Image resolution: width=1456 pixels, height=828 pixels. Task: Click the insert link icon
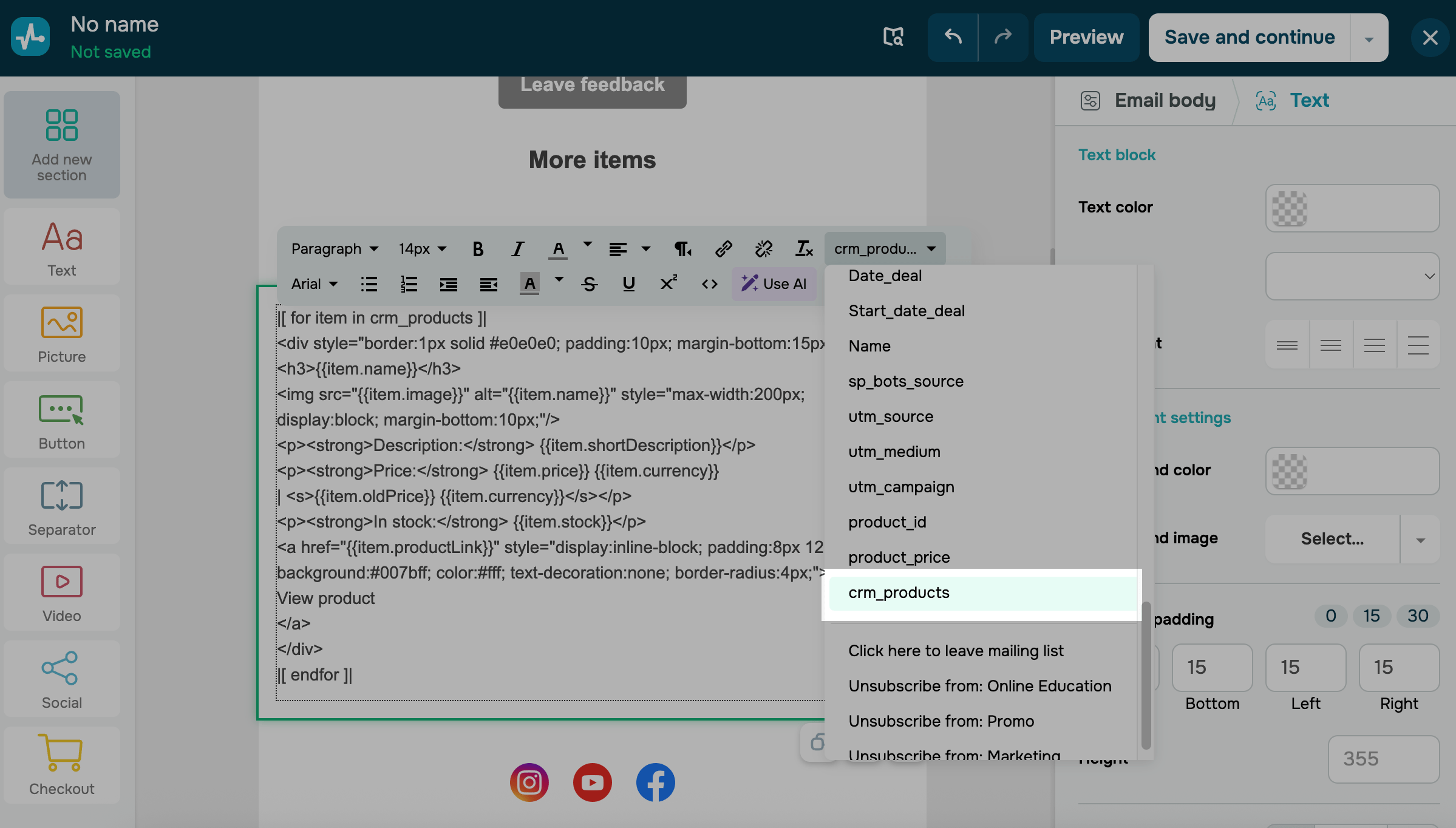pos(723,249)
